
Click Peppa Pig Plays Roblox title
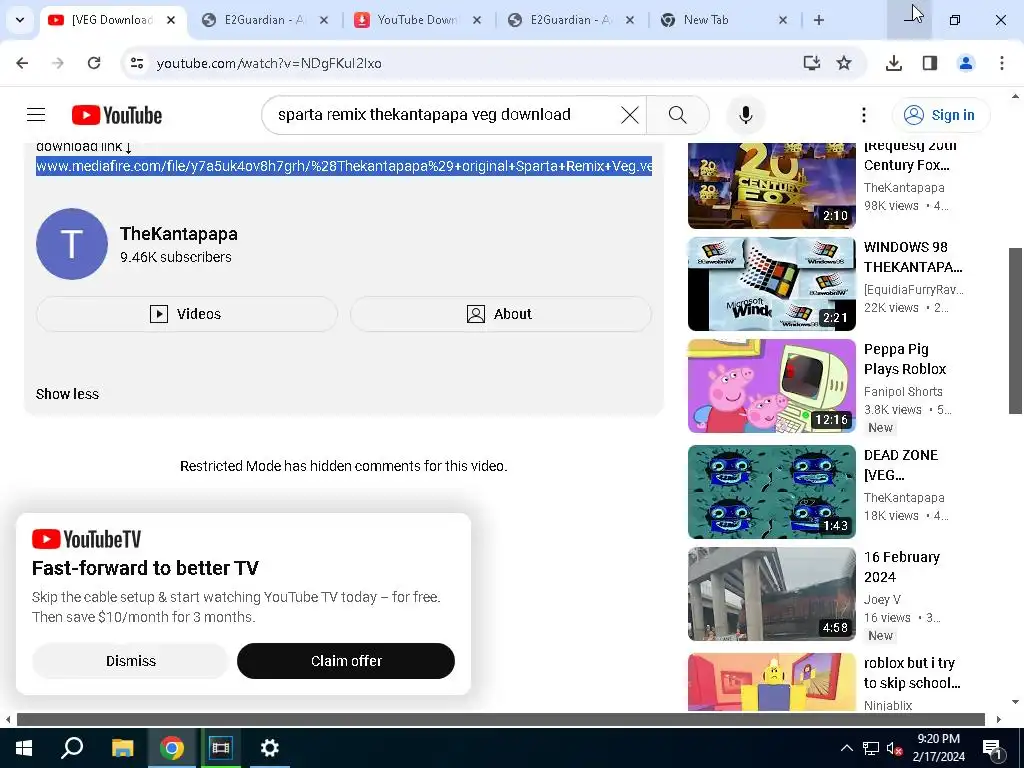tap(905, 359)
